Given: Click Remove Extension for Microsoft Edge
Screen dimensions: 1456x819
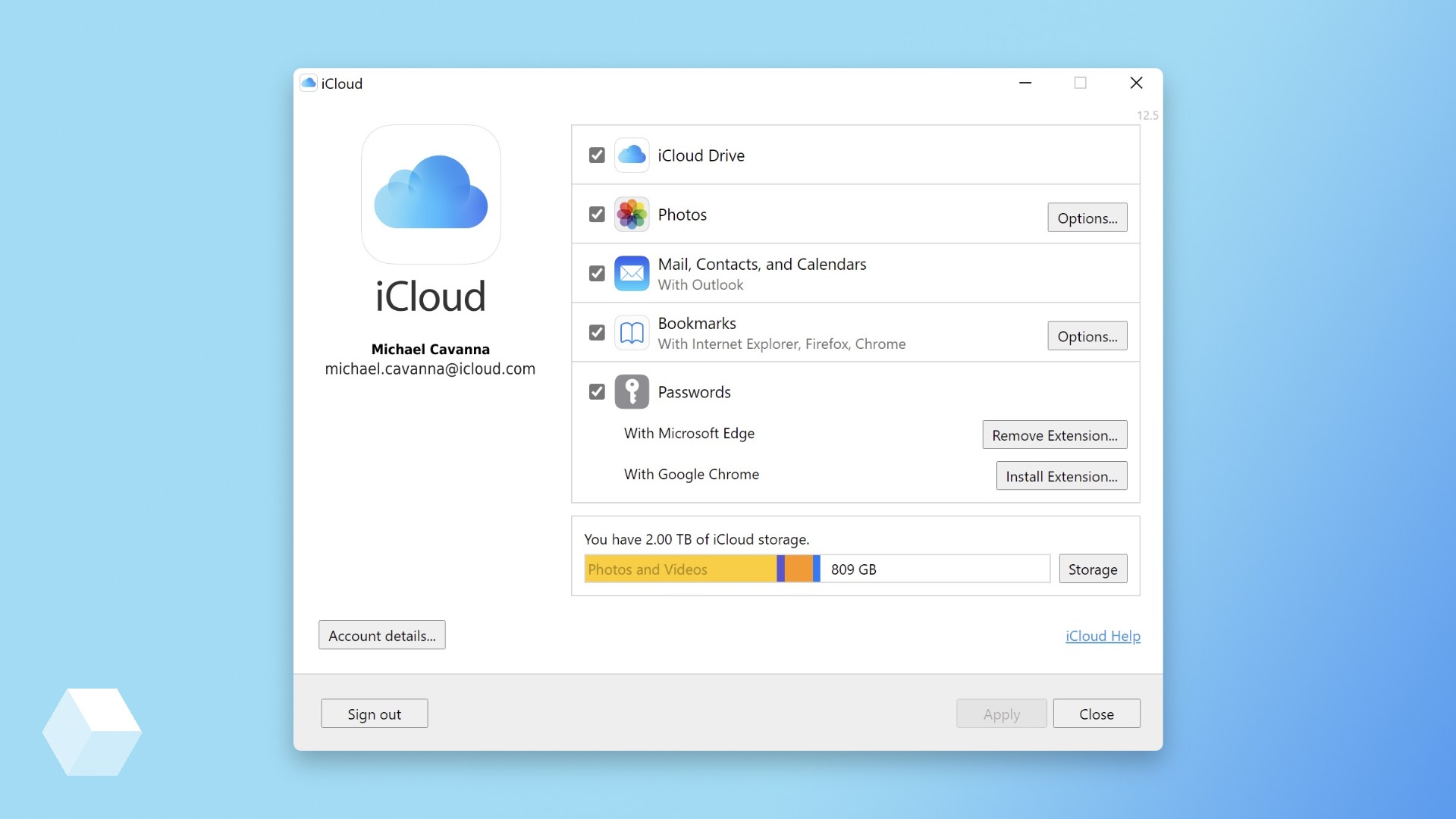Looking at the screenshot, I should click(x=1055, y=435).
